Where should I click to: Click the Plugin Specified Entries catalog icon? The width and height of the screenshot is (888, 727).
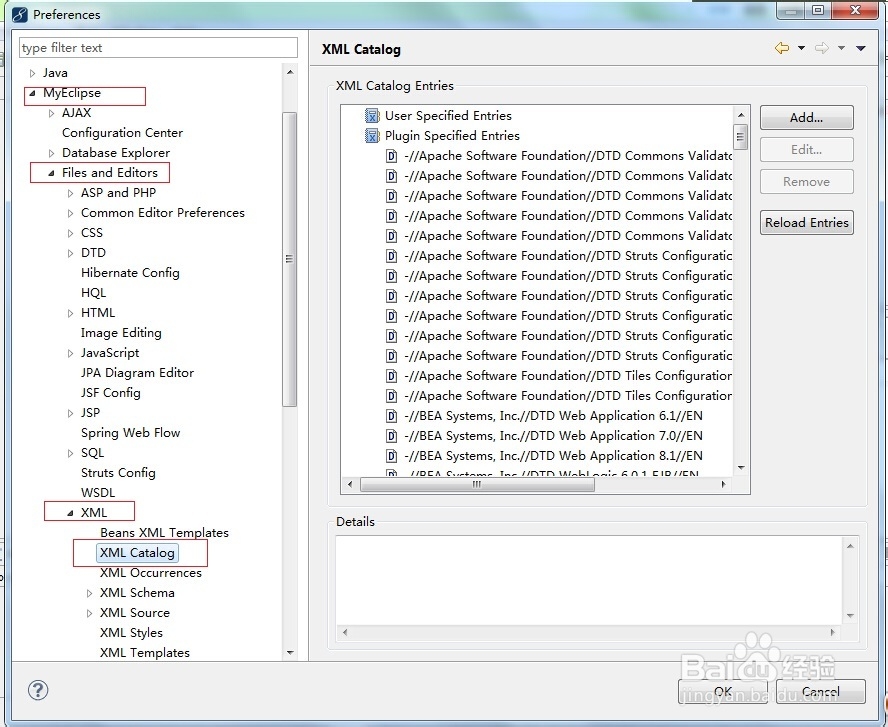pos(372,135)
